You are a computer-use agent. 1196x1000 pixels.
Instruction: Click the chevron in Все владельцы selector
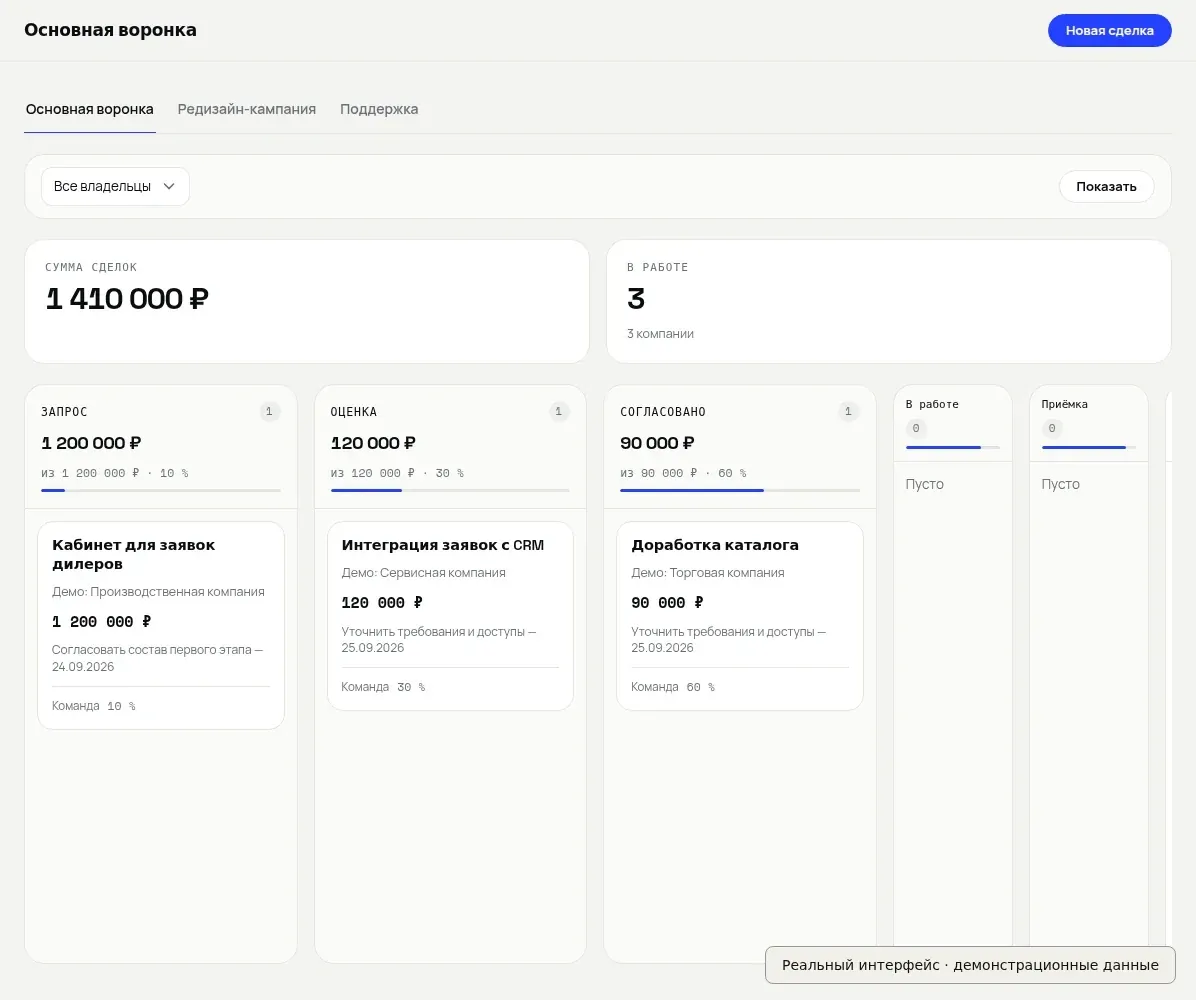(x=169, y=186)
